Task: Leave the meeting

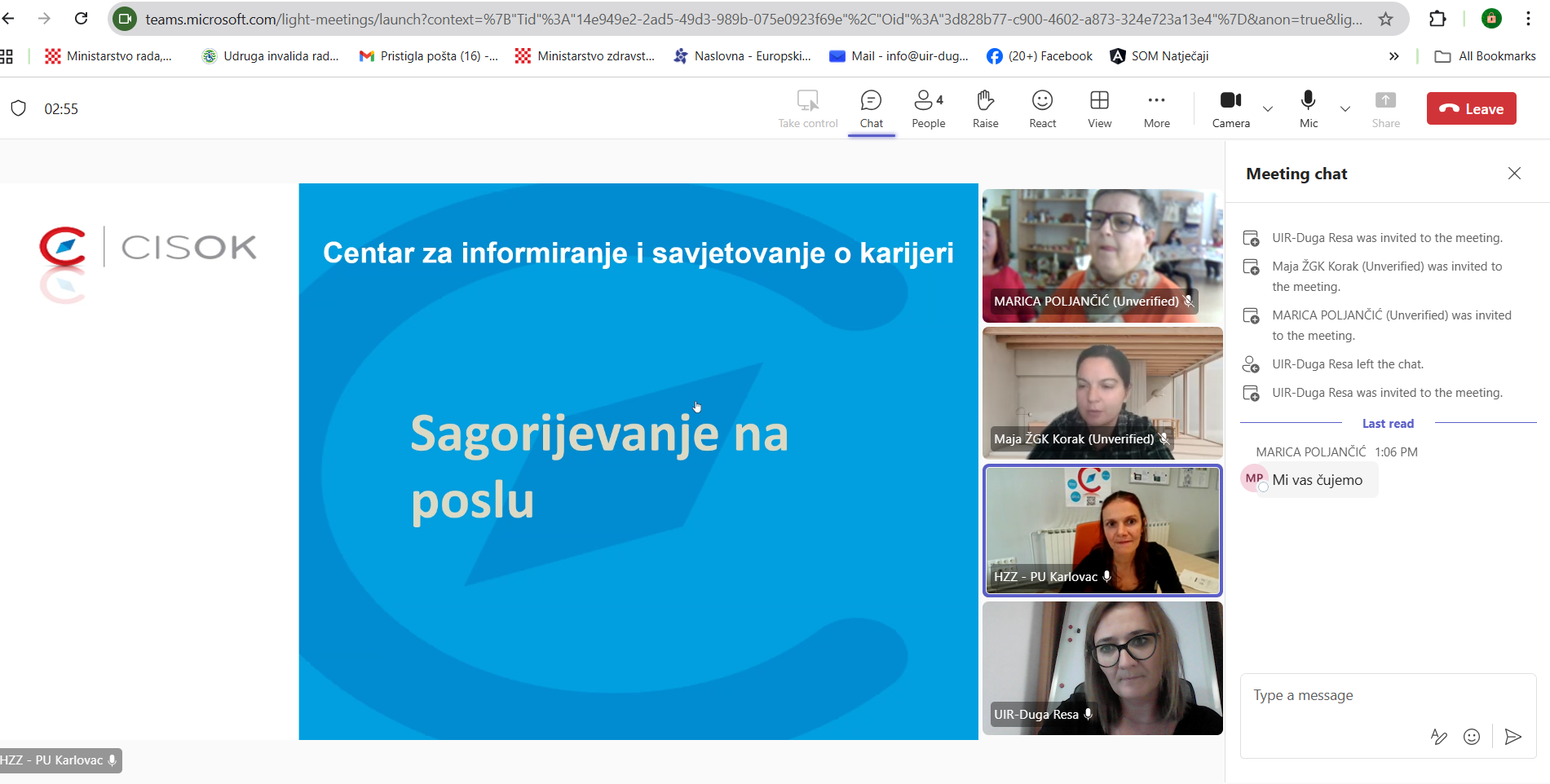Action: coord(1471,109)
